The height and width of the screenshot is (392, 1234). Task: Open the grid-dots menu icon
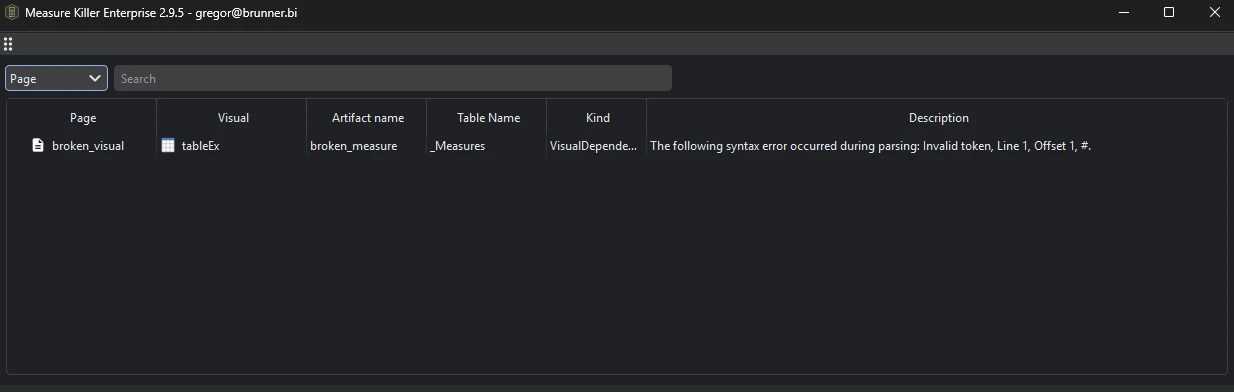click(8, 44)
